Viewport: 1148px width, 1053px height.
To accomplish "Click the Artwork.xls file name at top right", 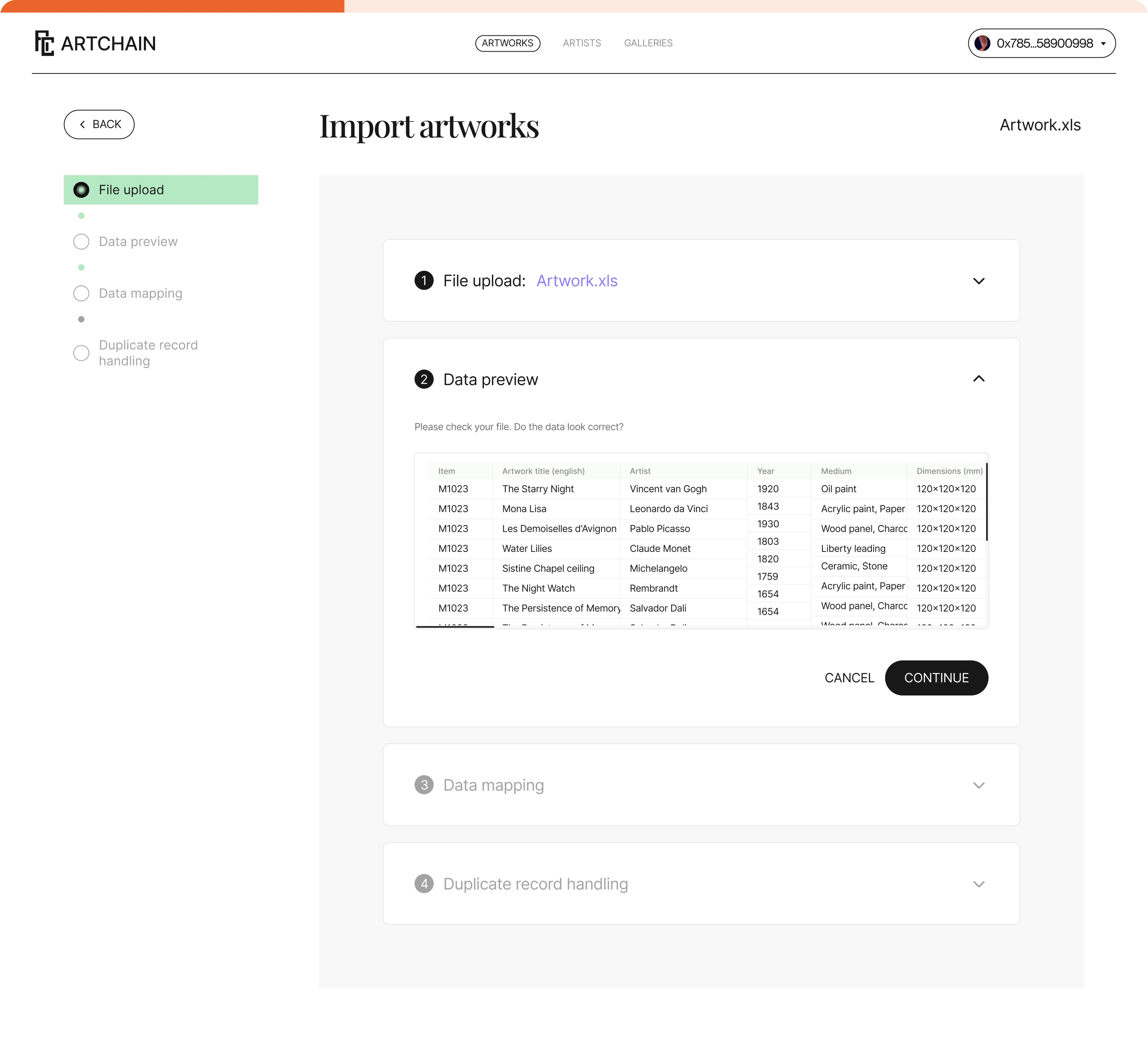I will click(1040, 125).
